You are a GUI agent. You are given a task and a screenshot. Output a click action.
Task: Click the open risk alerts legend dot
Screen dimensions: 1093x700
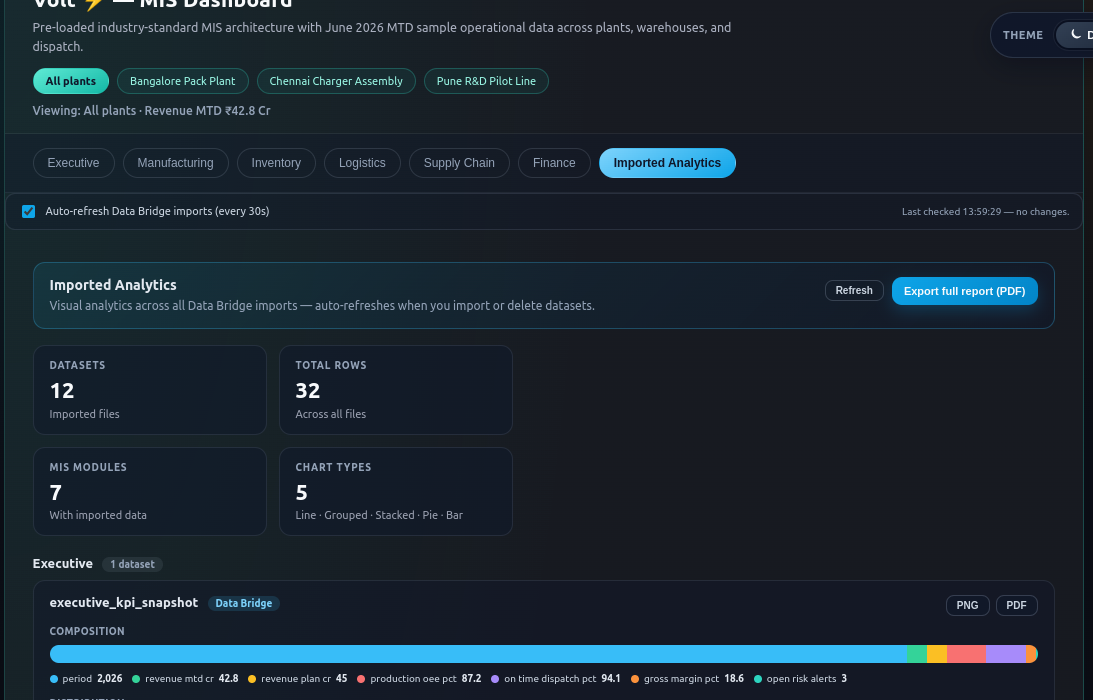[x=758, y=679]
